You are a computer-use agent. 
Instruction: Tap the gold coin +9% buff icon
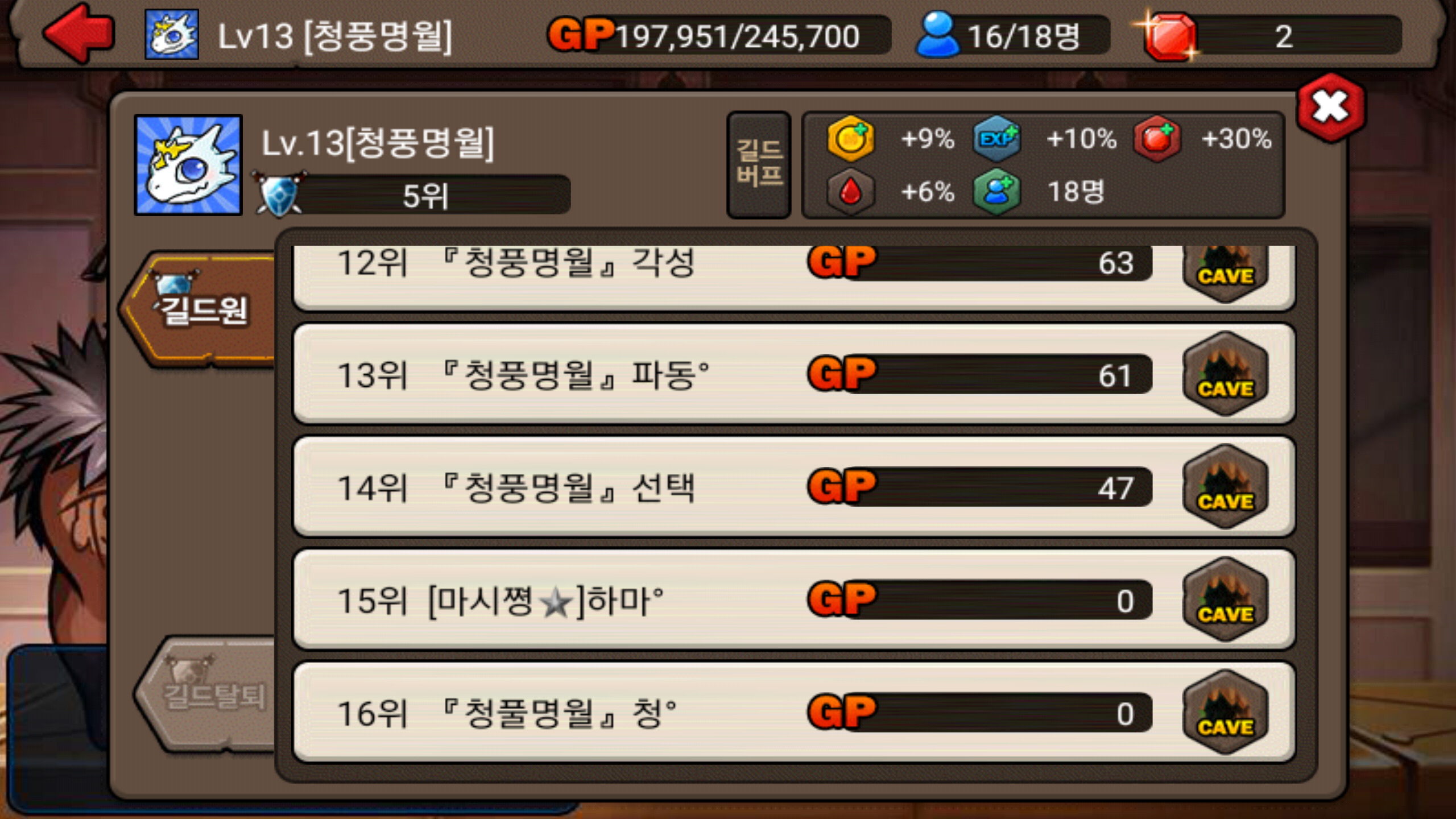point(851,138)
